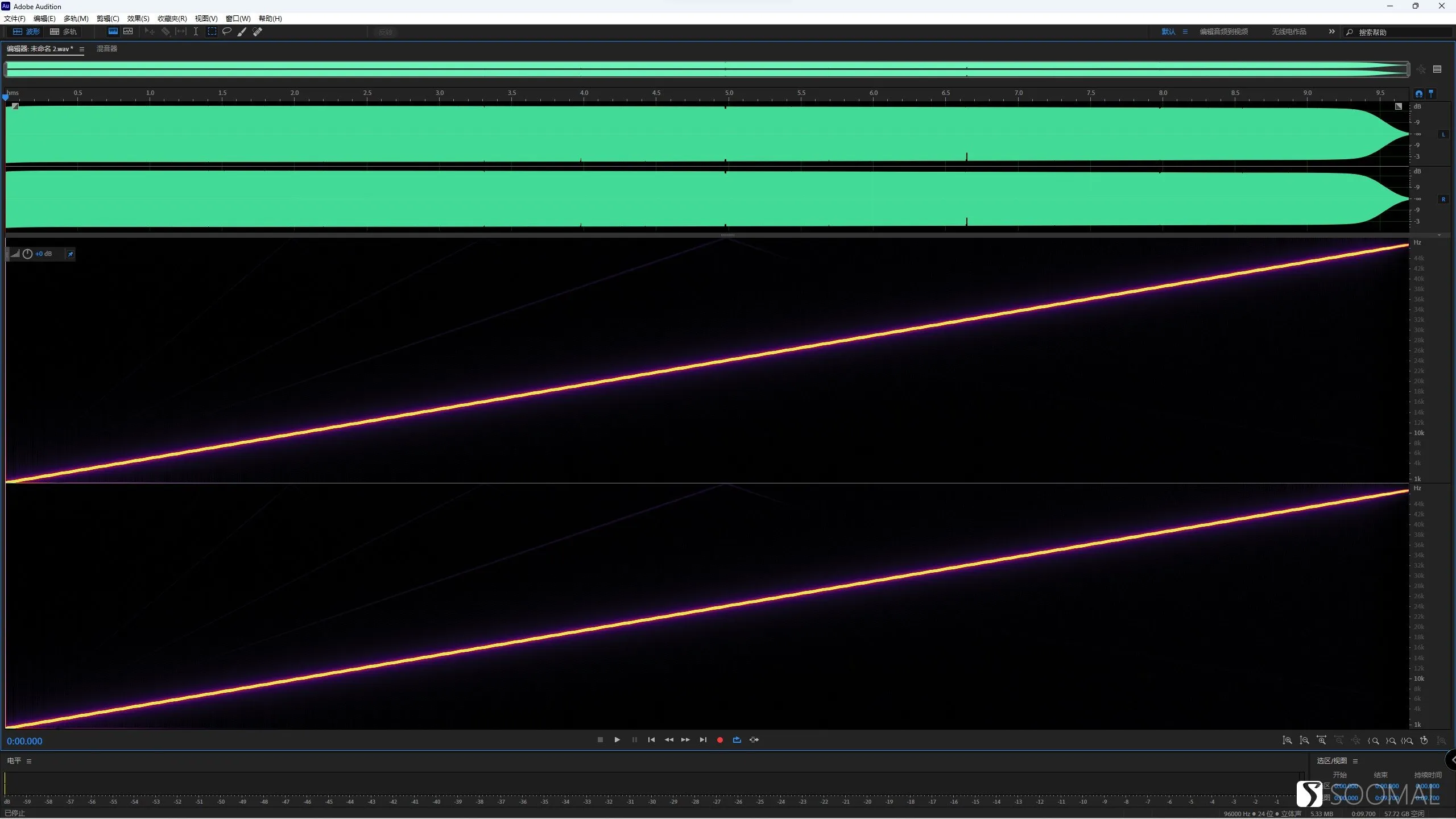Select the Paintbrush Selection tool
This screenshot has width=1456, height=819.
click(242, 32)
